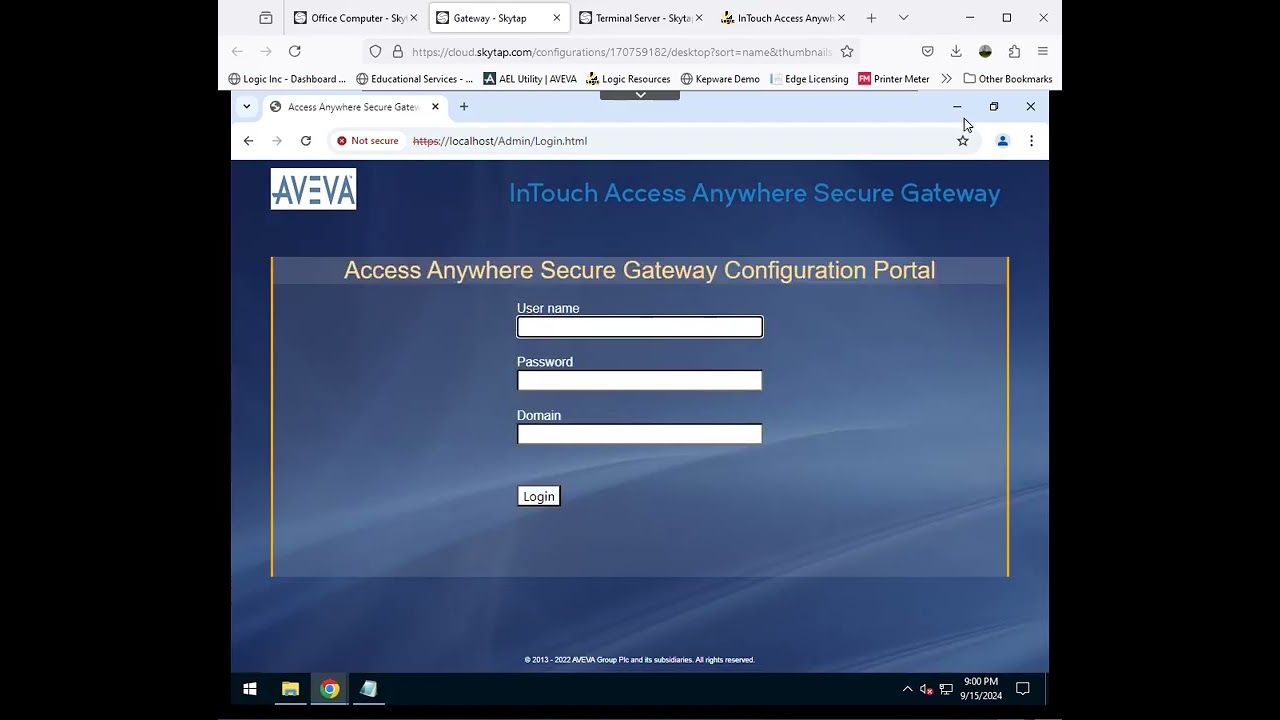
Task: Open the notepad-like app in taskbar
Action: coord(369,689)
